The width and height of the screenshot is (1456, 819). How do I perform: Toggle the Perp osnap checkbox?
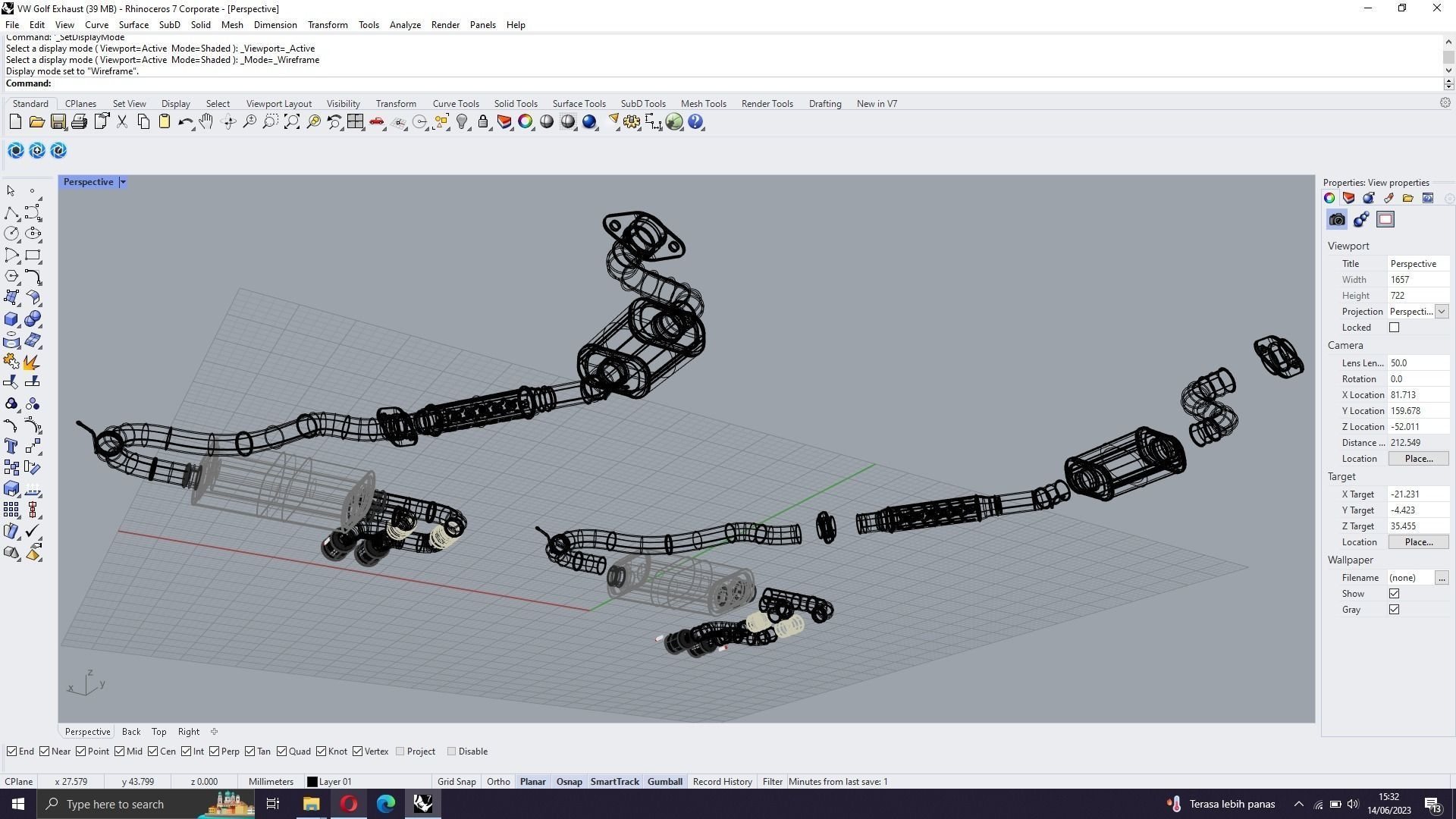(215, 752)
